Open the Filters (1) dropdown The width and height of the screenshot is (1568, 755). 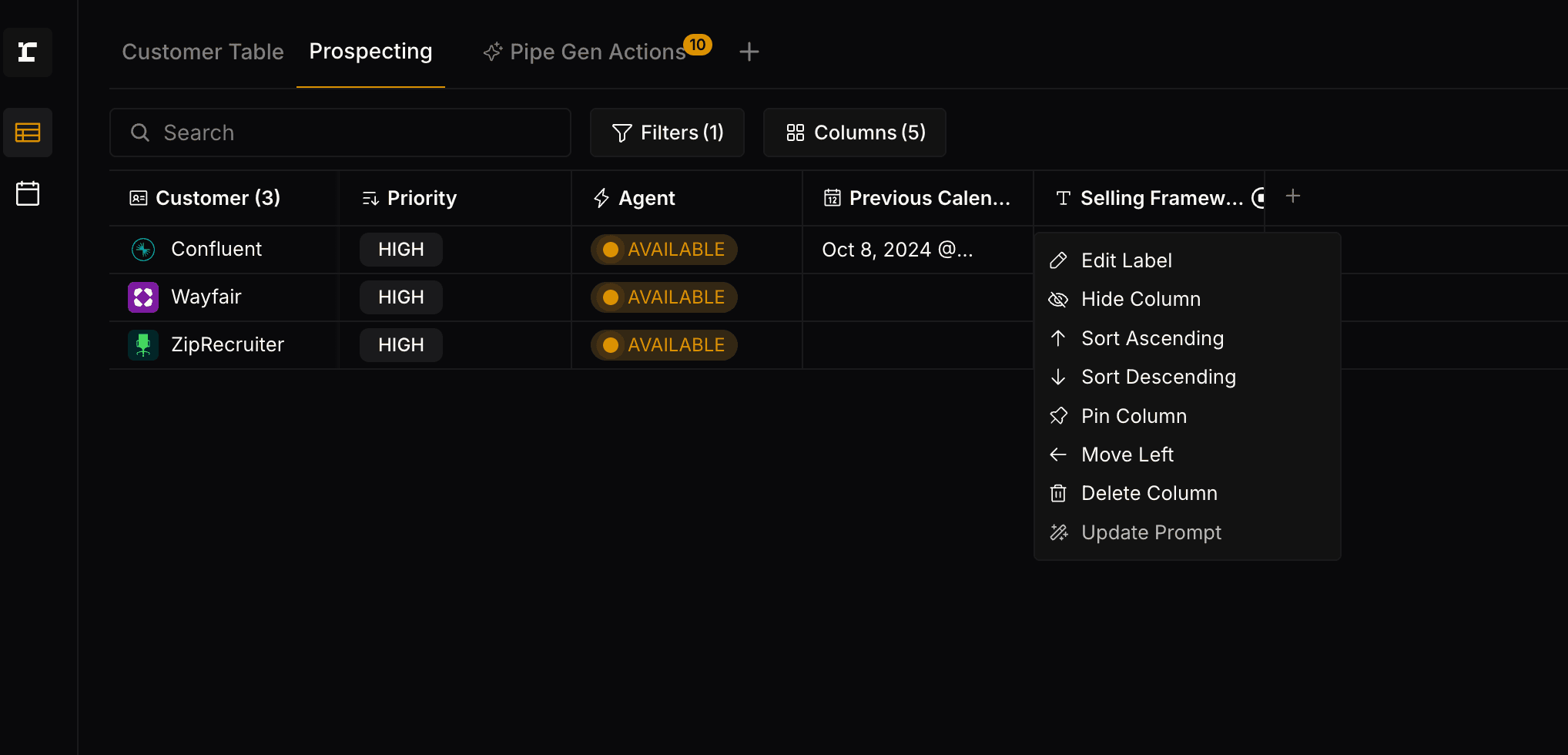667,133
